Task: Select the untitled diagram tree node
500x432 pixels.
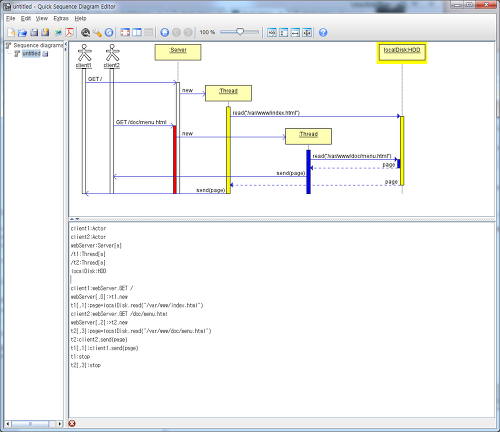Action: pyautogui.click(x=31, y=54)
